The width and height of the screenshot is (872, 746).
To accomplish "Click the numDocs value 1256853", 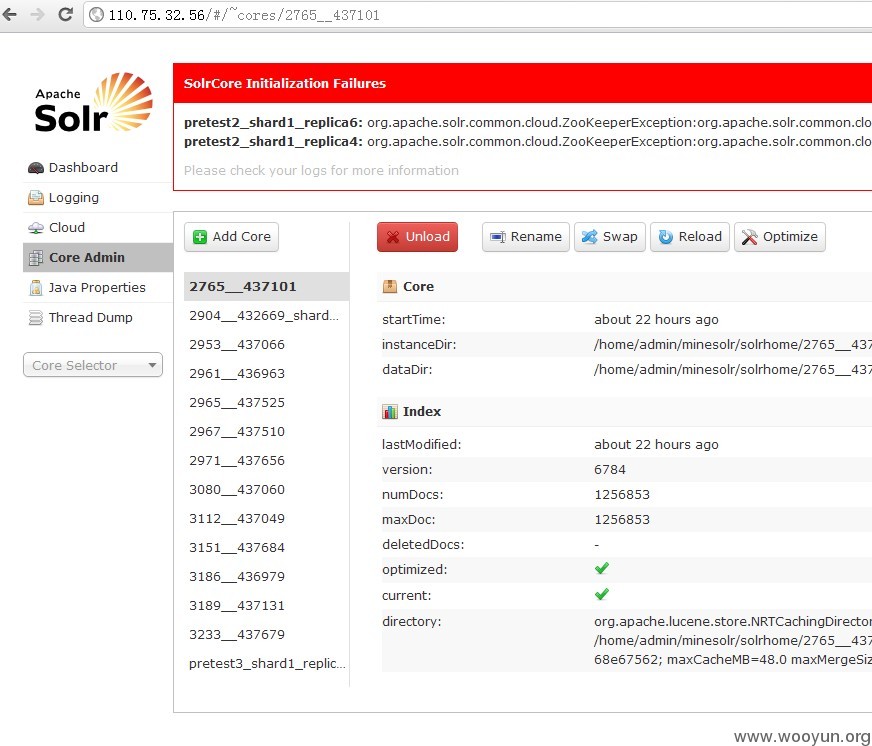I will coord(622,495).
